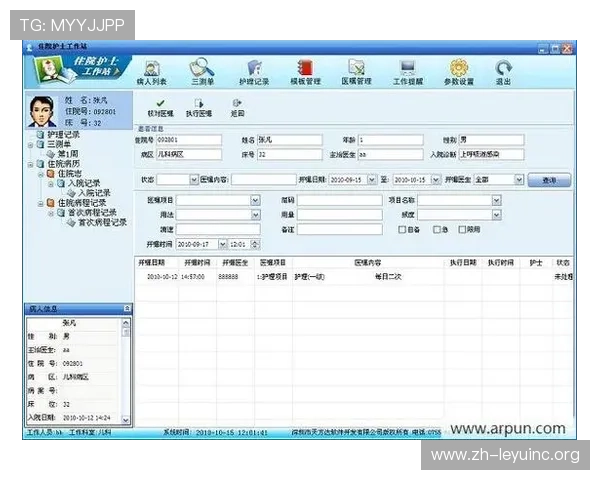The image size is (600, 480).
Task: Select the patient portrait photo
Action: (x=42, y=111)
